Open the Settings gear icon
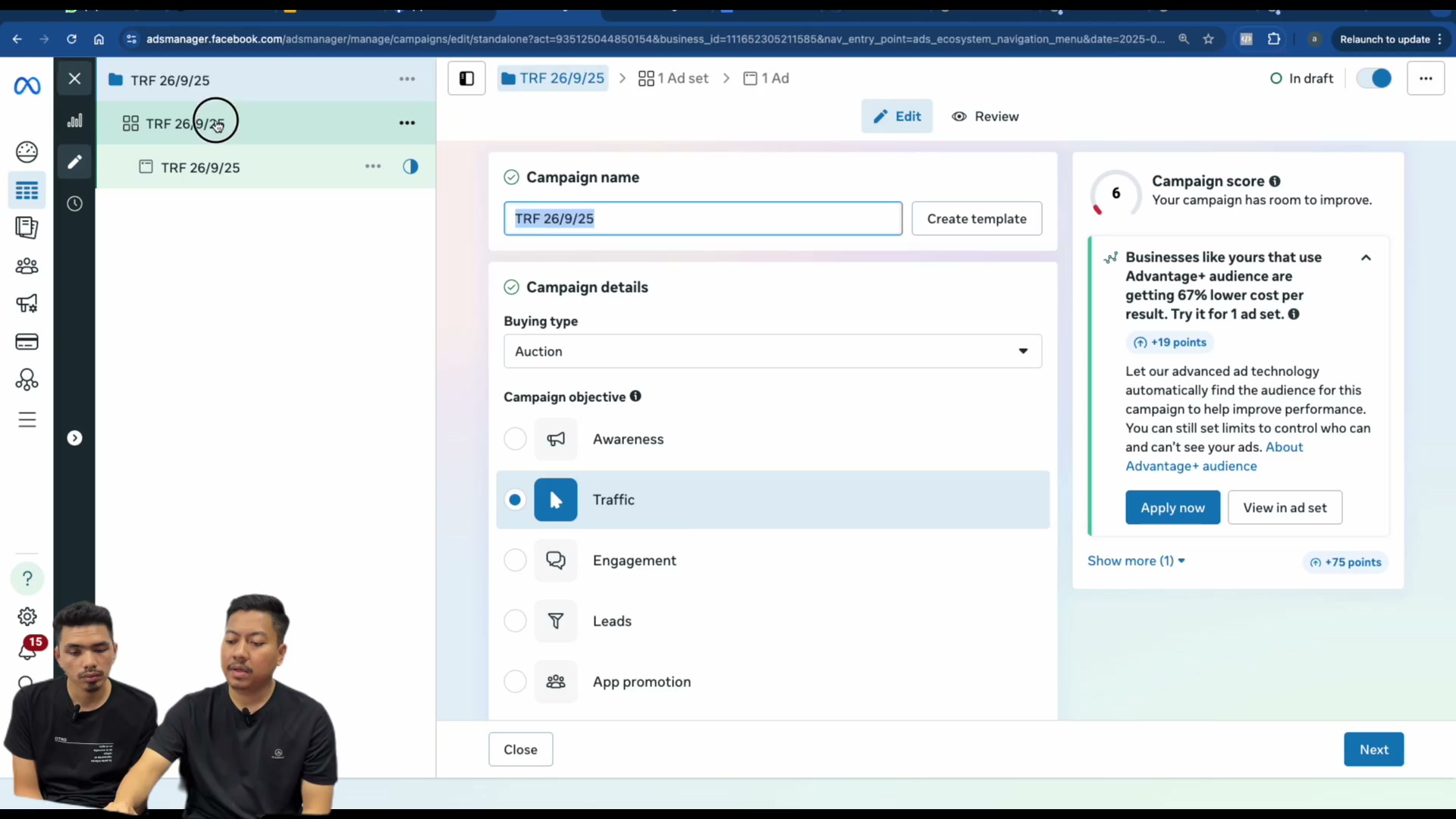The height and width of the screenshot is (819, 1456). (27, 617)
